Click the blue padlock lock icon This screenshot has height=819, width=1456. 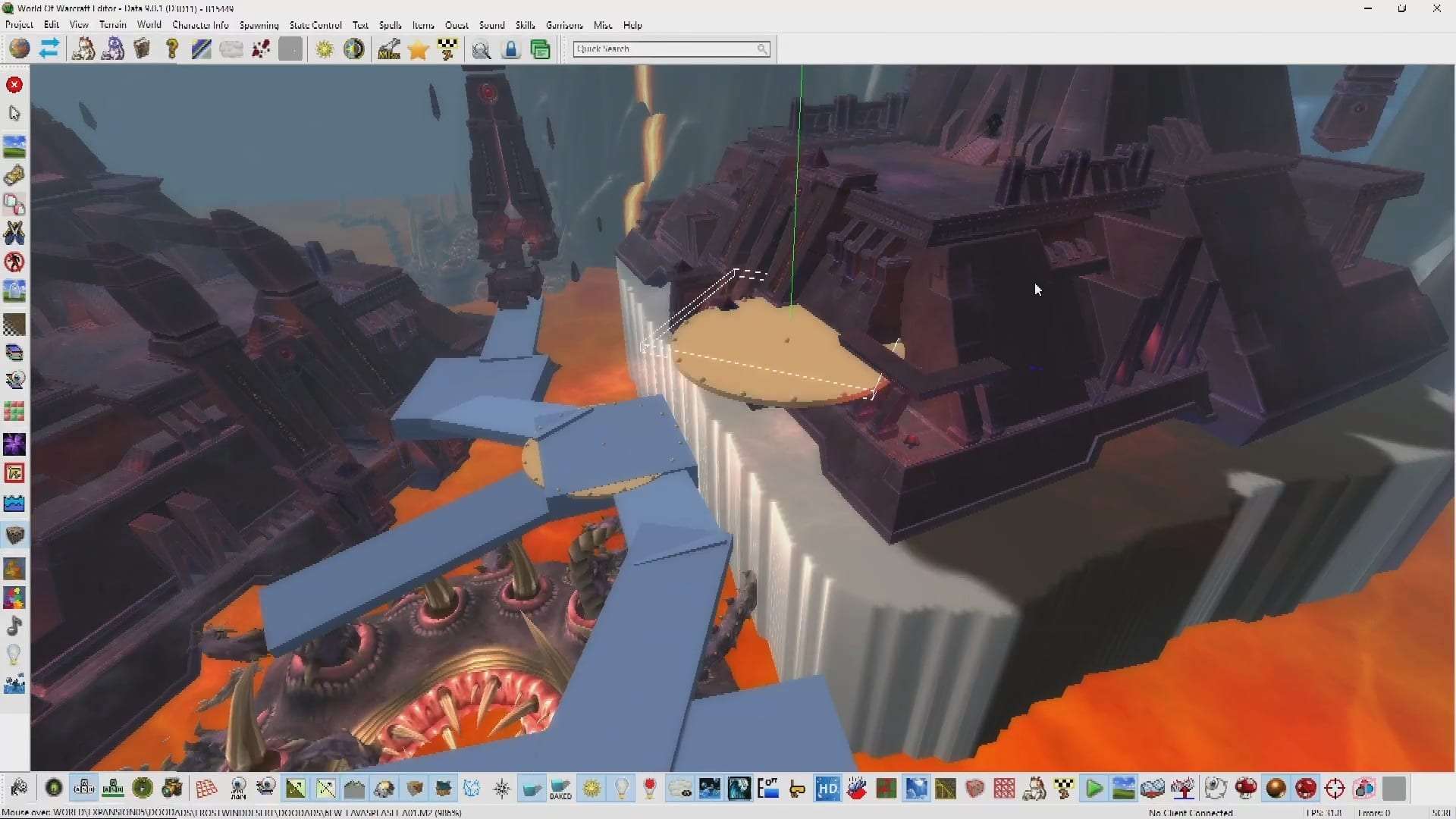tap(511, 50)
